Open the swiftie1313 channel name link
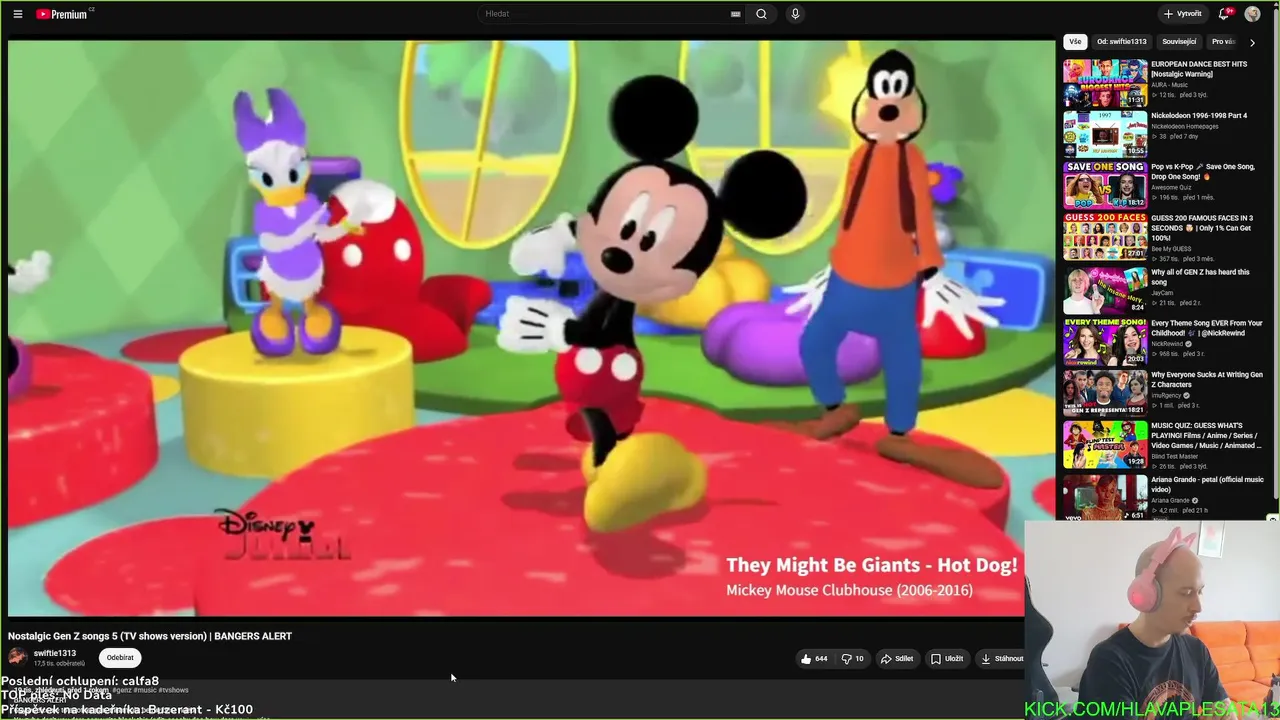This screenshot has height=720, width=1280. coord(55,653)
